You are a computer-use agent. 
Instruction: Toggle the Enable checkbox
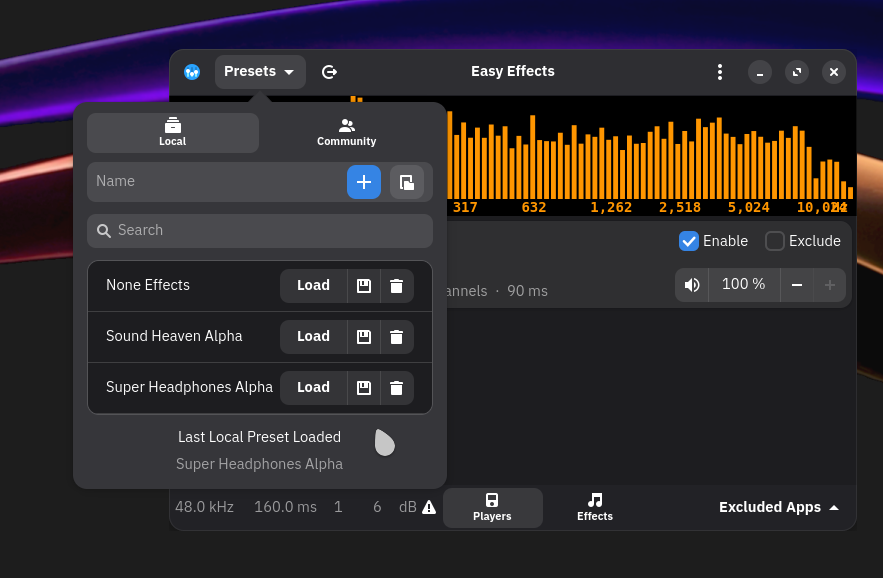(689, 241)
